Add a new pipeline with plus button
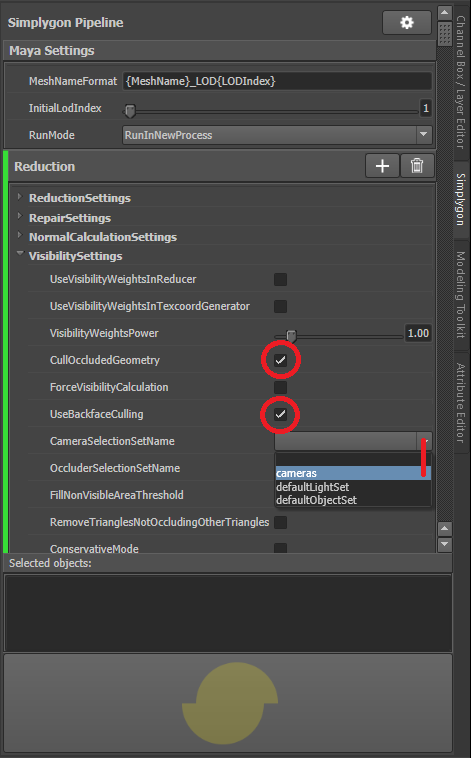 (x=383, y=166)
